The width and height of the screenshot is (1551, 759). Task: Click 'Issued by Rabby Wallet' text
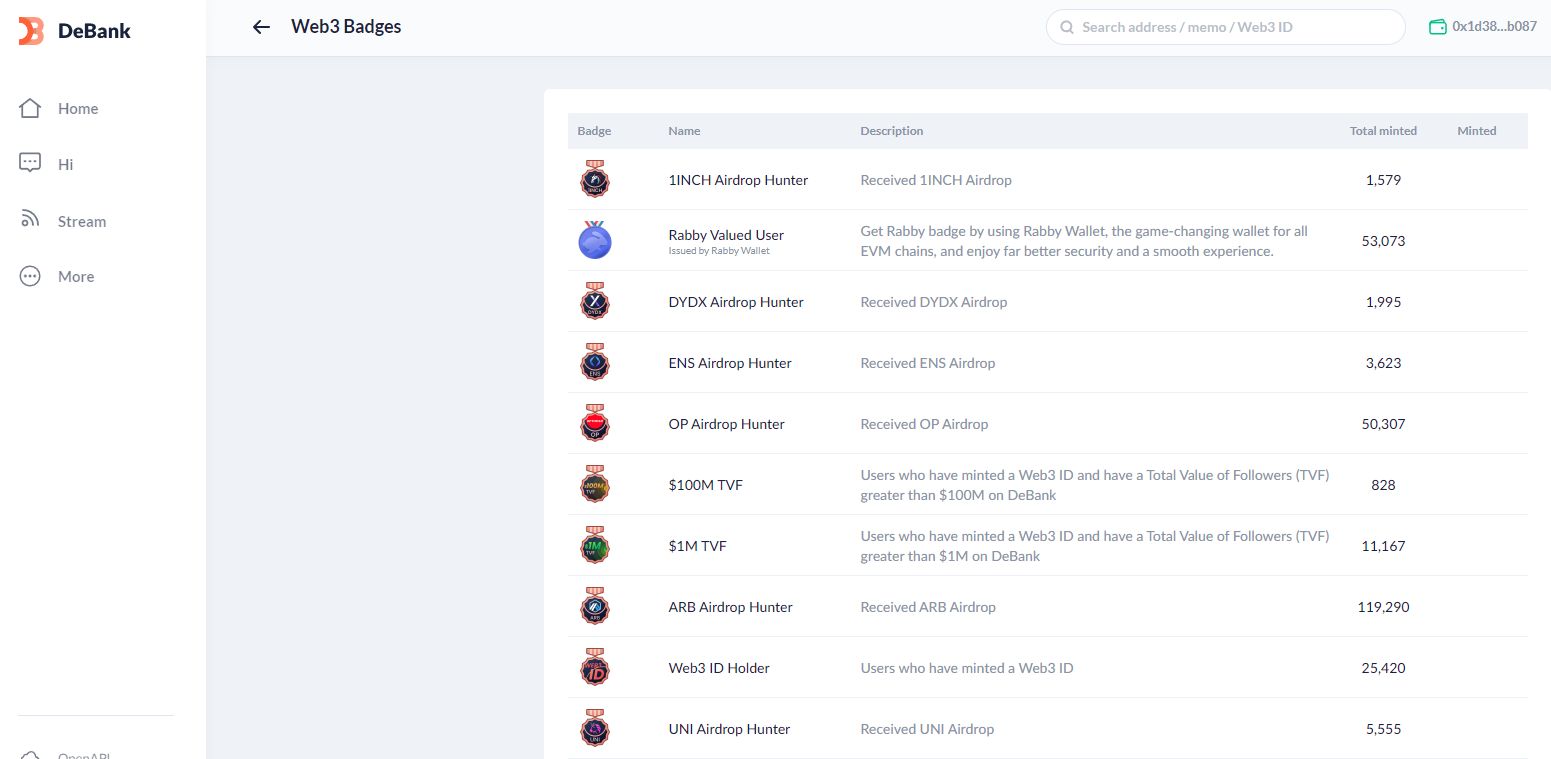(719, 251)
